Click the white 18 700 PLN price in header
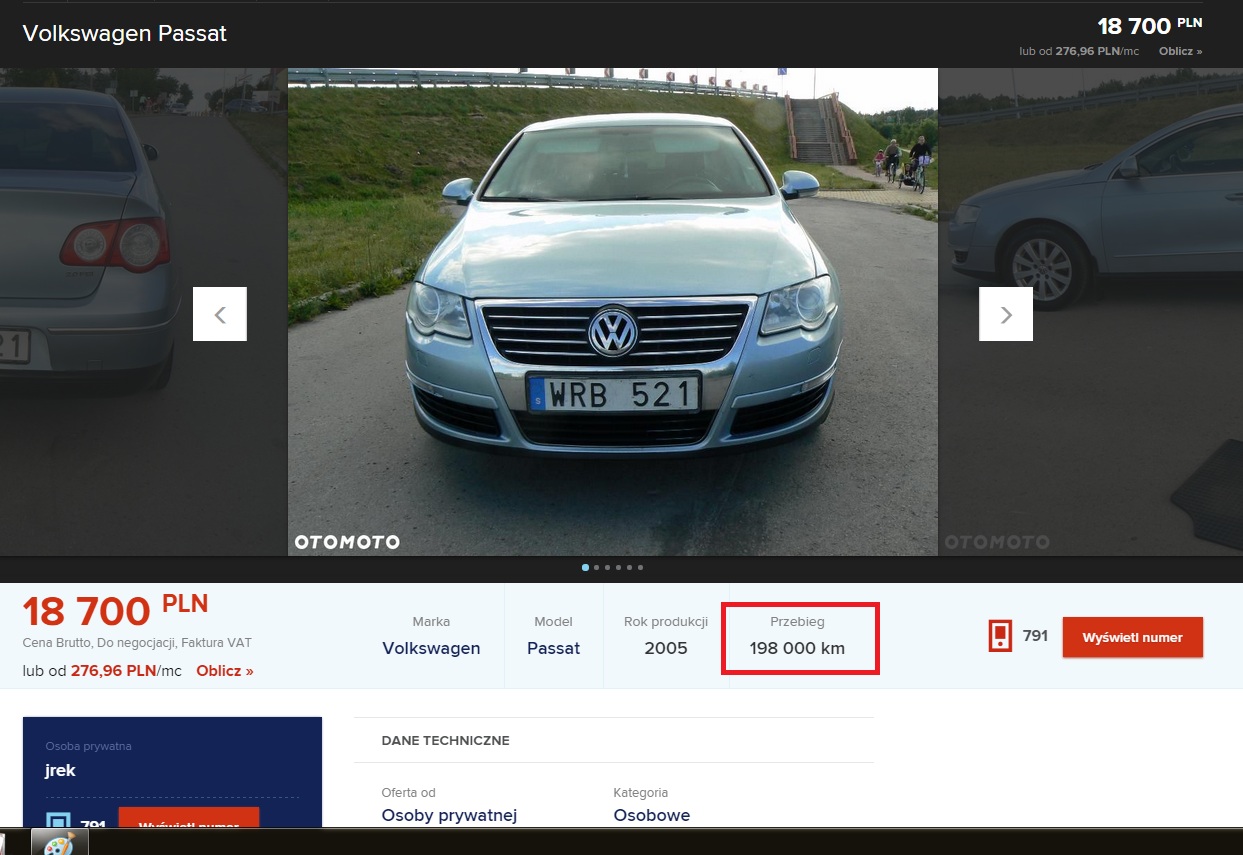This screenshot has height=855, width=1243. click(x=1150, y=25)
